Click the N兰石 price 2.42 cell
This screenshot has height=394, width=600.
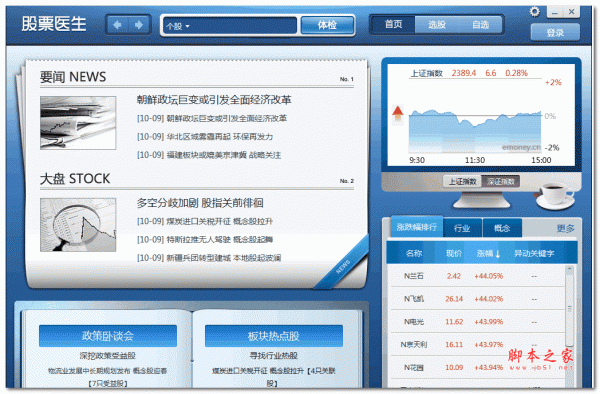click(x=454, y=276)
